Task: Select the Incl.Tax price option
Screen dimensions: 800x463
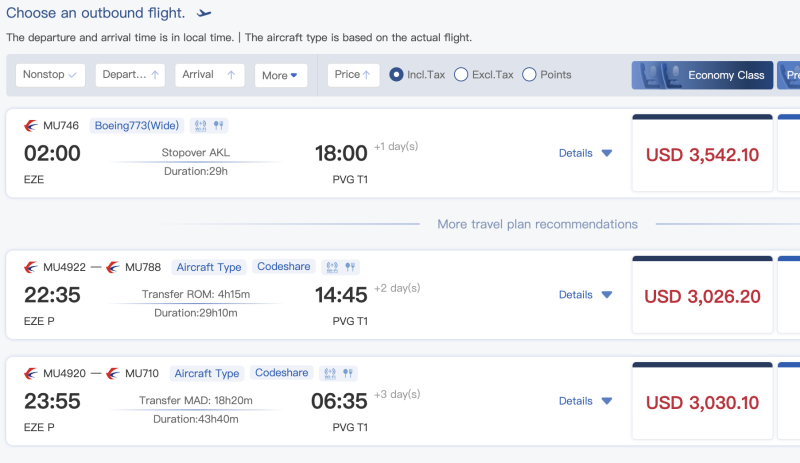Action: point(397,75)
